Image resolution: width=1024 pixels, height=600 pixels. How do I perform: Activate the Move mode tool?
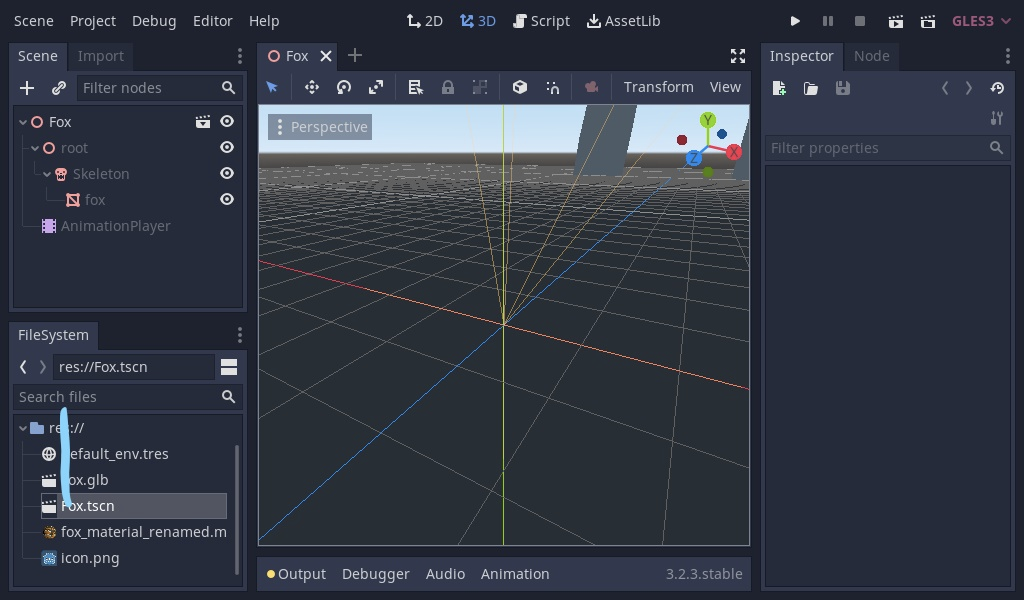coord(312,87)
